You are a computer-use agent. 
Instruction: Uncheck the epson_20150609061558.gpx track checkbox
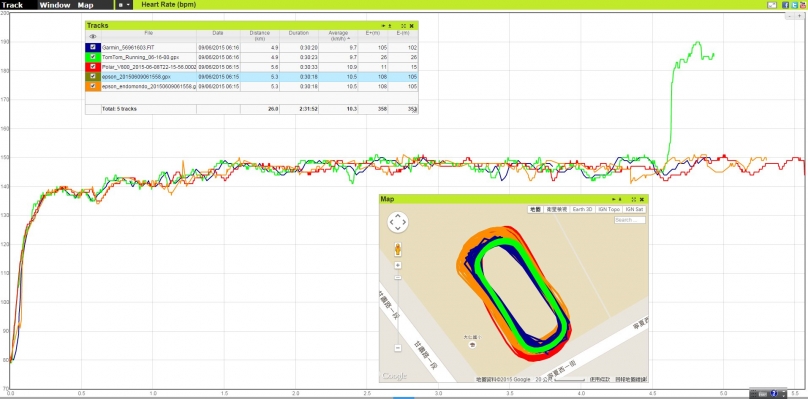pos(93,76)
